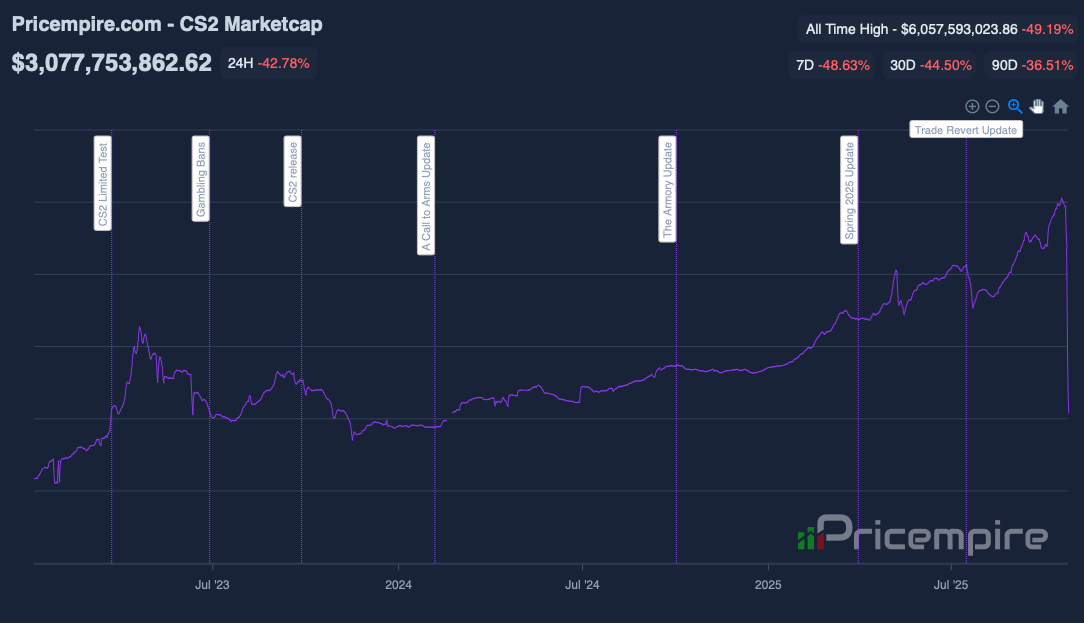The height and width of the screenshot is (623, 1084).
Task: Select the 24H change badge
Action: [x=268, y=63]
